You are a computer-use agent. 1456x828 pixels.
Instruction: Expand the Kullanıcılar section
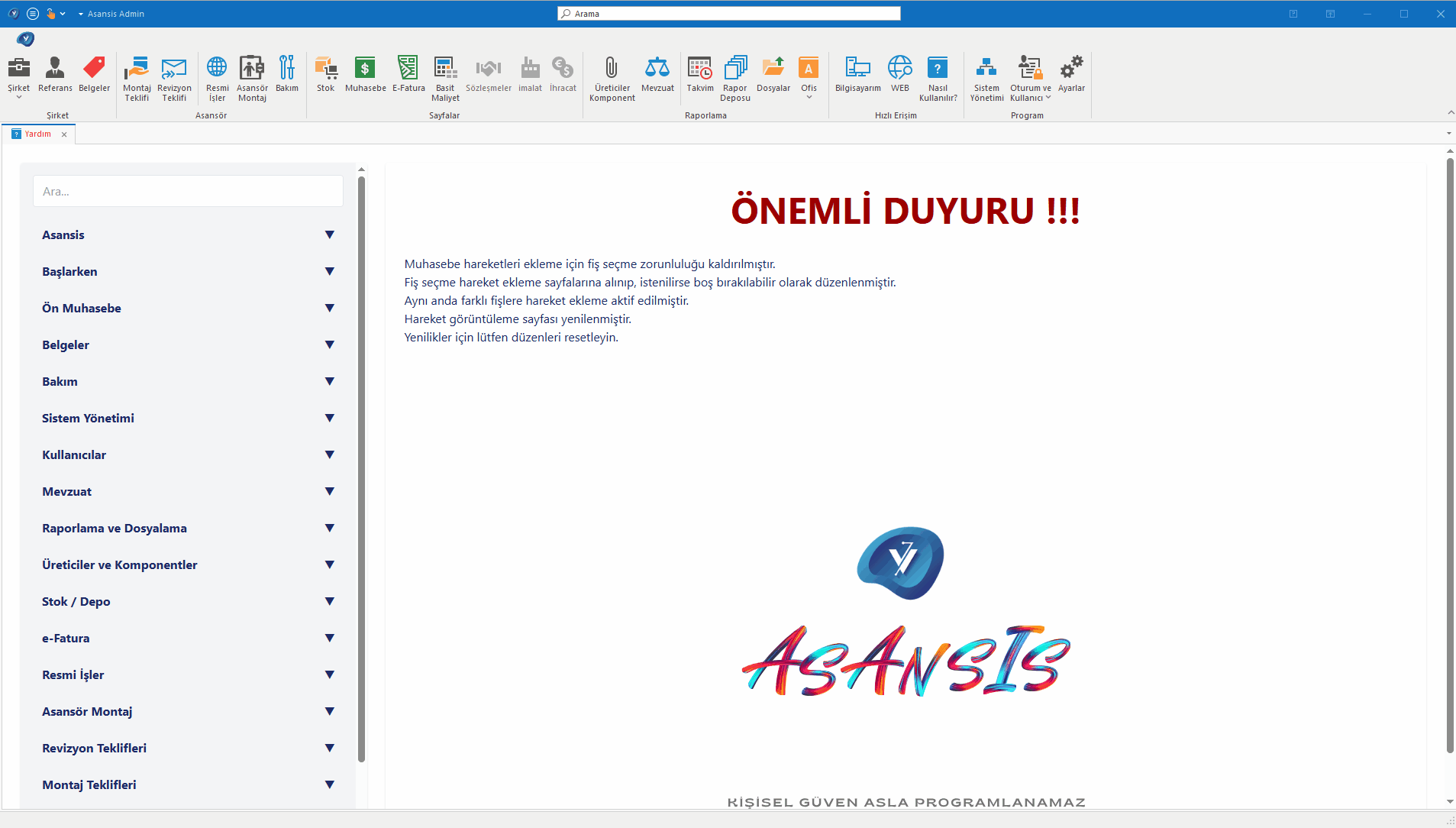[x=189, y=454]
